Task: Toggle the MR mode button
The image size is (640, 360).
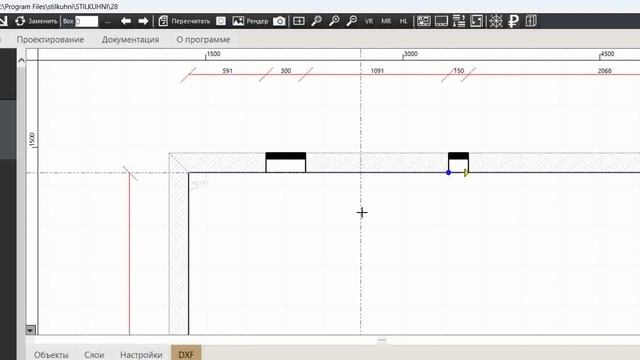Action: pyautogui.click(x=386, y=21)
